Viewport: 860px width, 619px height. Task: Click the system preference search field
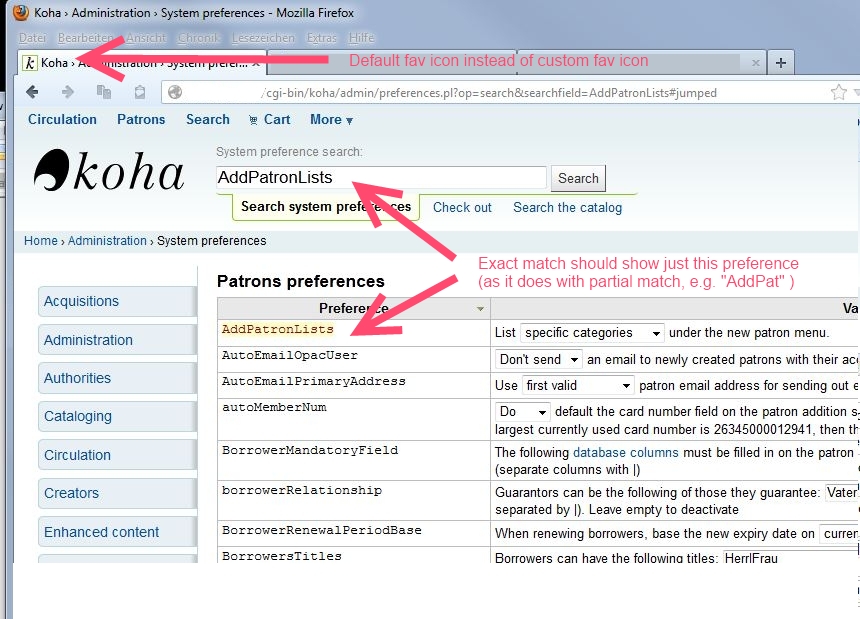(x=382, y=178)
